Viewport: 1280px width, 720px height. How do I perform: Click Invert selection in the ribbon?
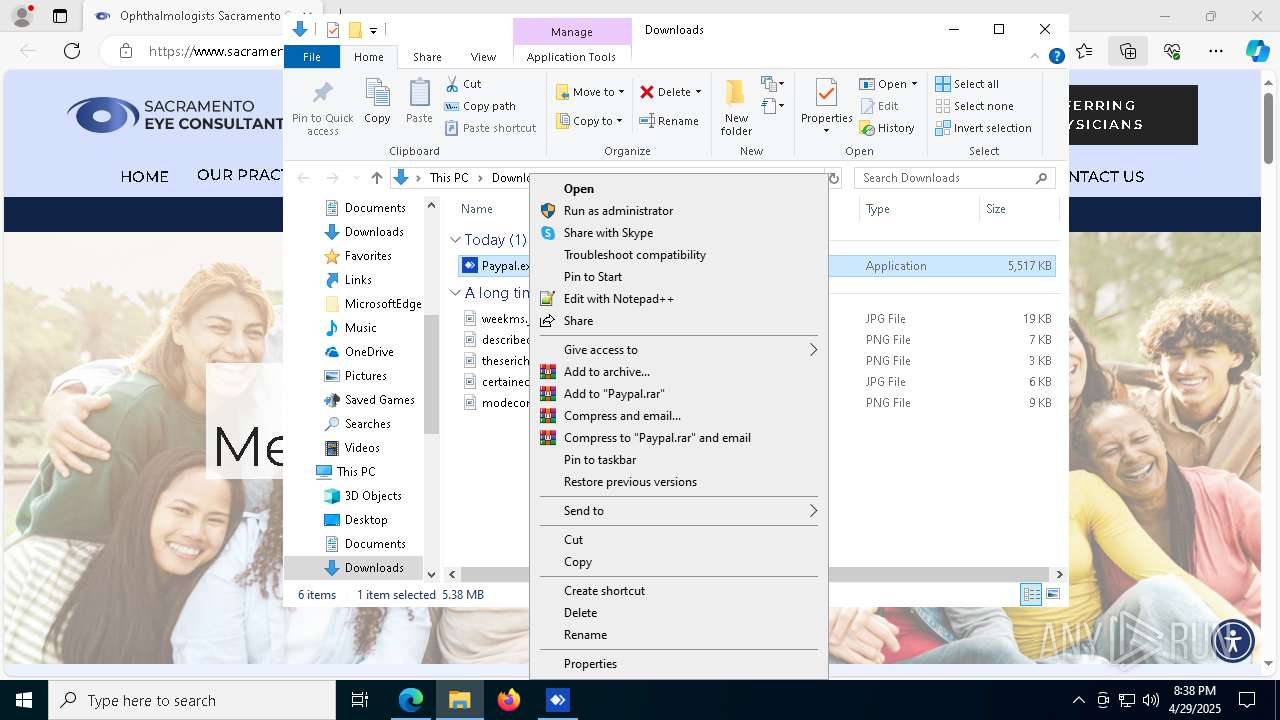click(983, 128)
